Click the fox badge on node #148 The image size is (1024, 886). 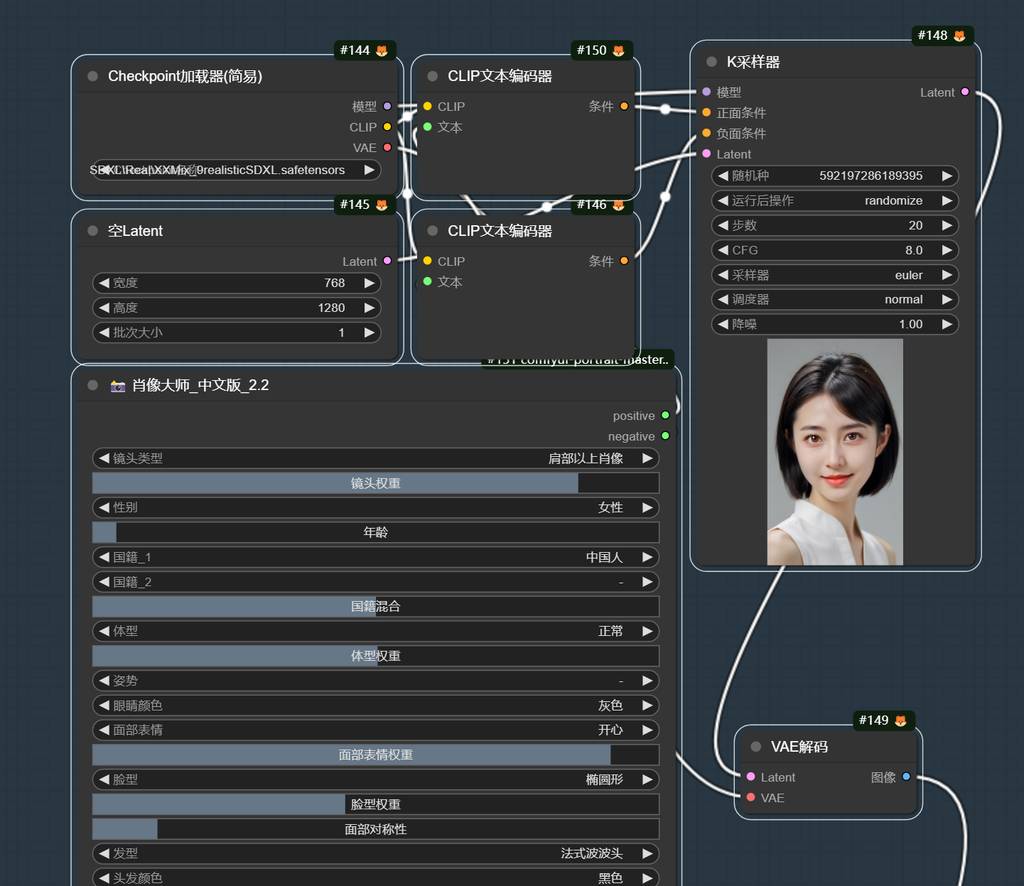click(959, 36)
